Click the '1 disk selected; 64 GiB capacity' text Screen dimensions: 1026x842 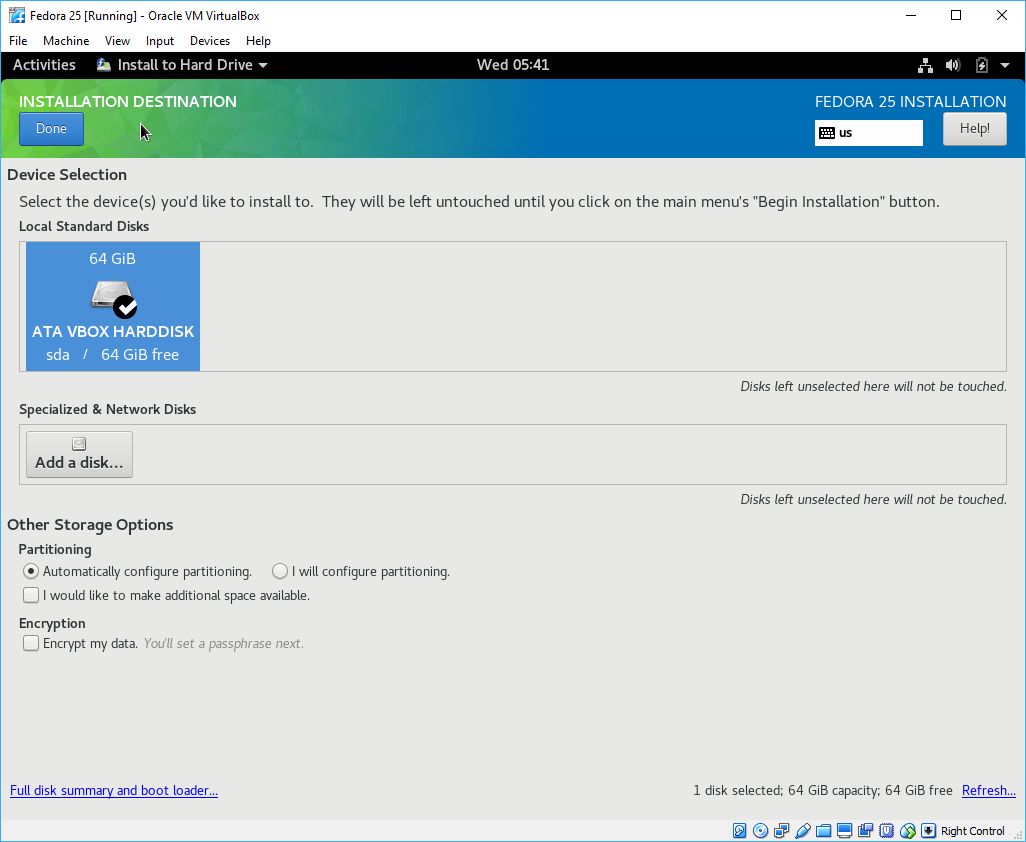pos(785,790)
